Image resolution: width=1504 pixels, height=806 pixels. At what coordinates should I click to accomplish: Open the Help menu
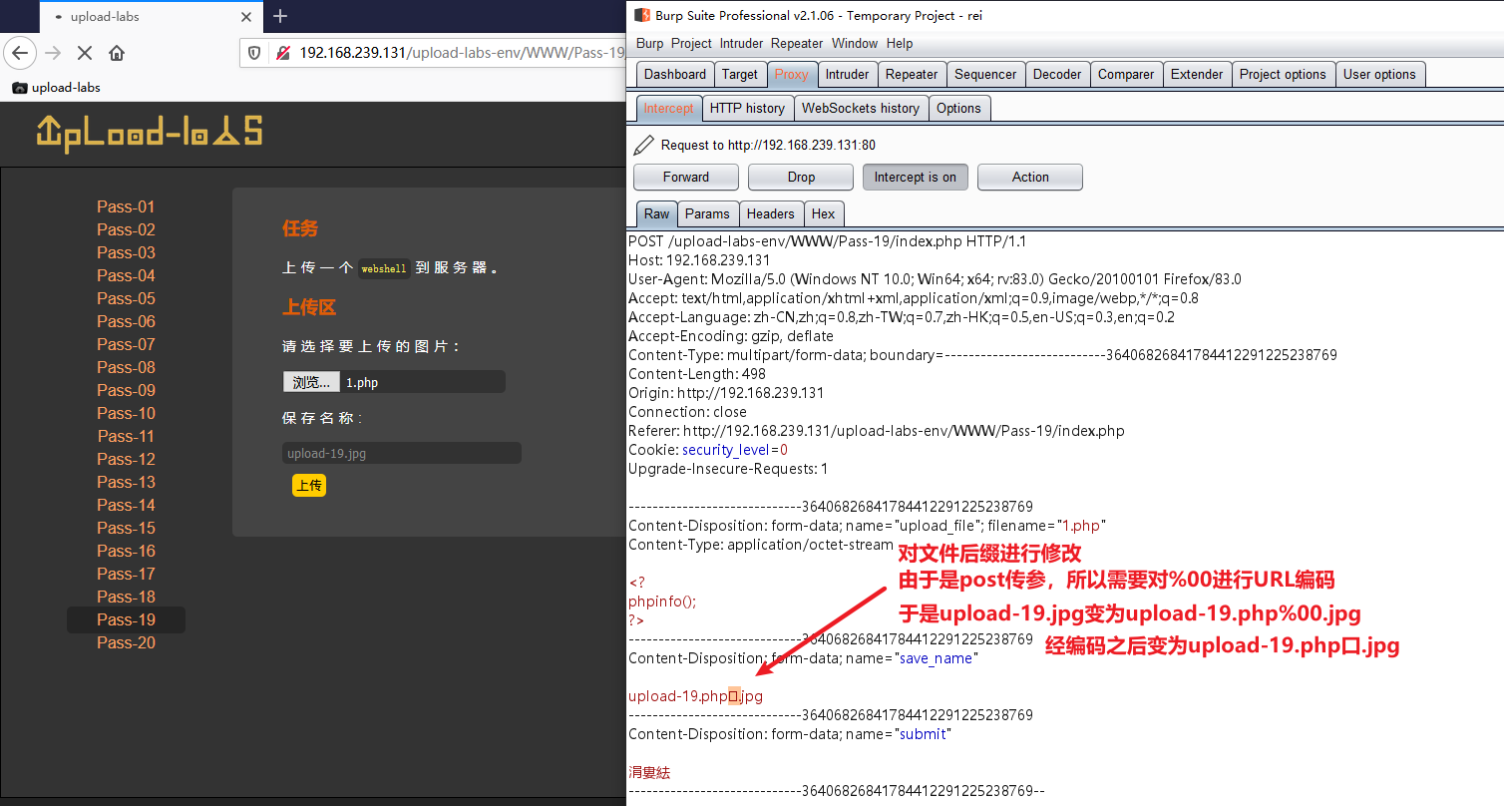pos(899,43)
